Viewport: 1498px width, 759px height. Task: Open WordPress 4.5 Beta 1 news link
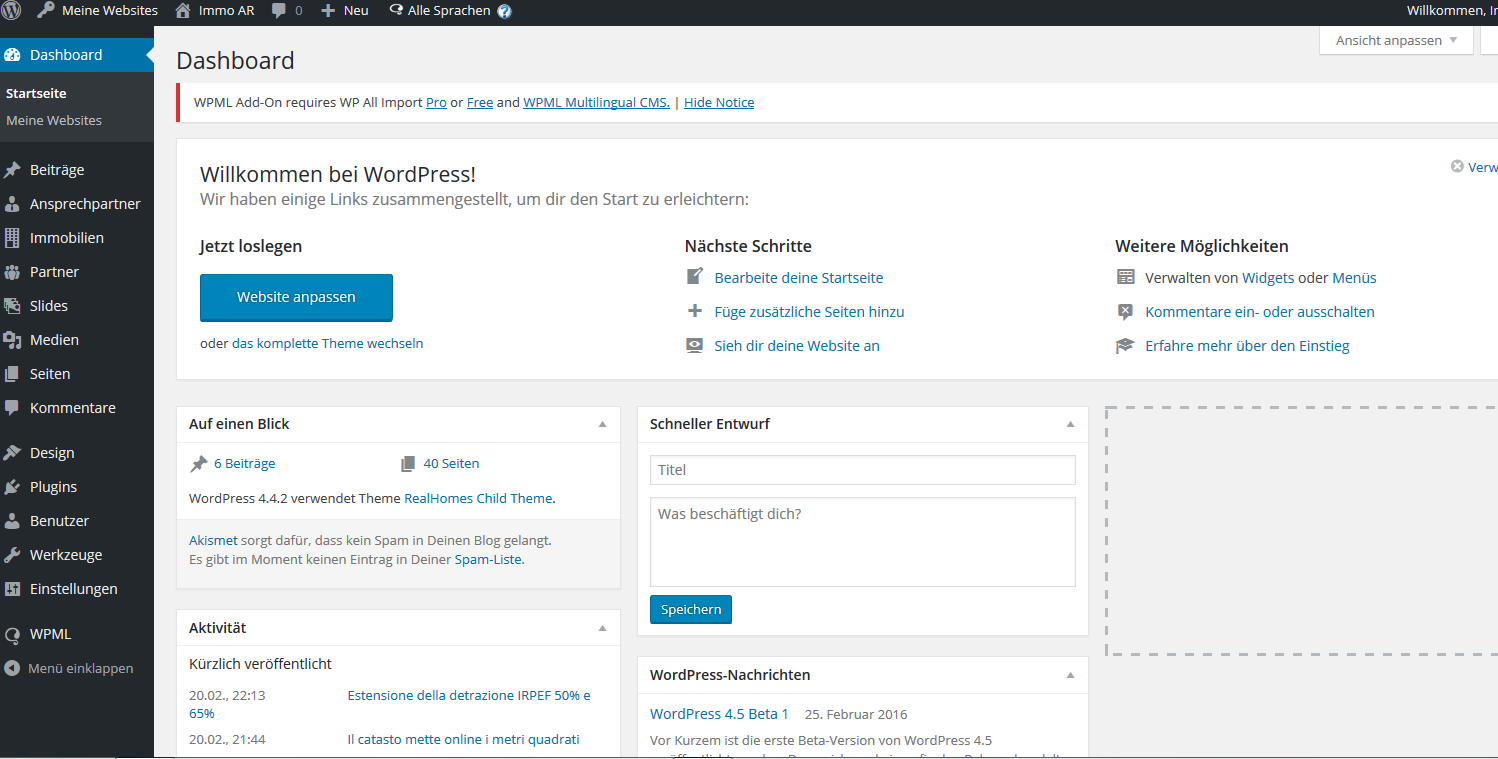[x=719, y=714]
